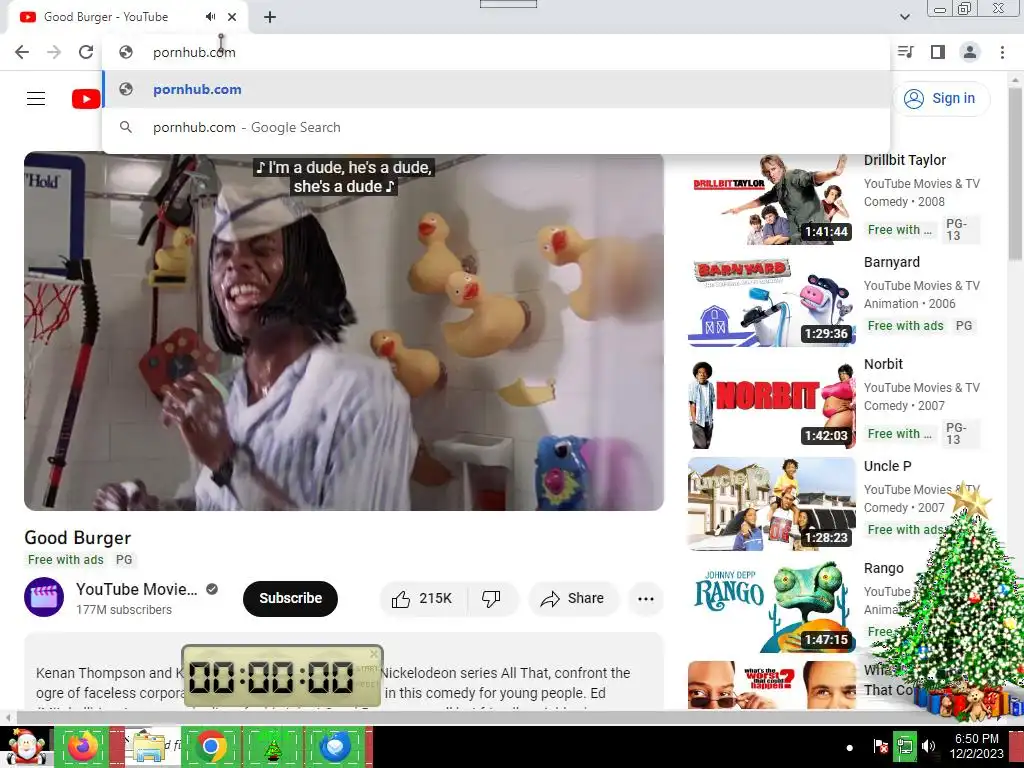The image size is (1024, 768).
Task: Click the Free with ads badge under title
Action: [x=66, y=560]
